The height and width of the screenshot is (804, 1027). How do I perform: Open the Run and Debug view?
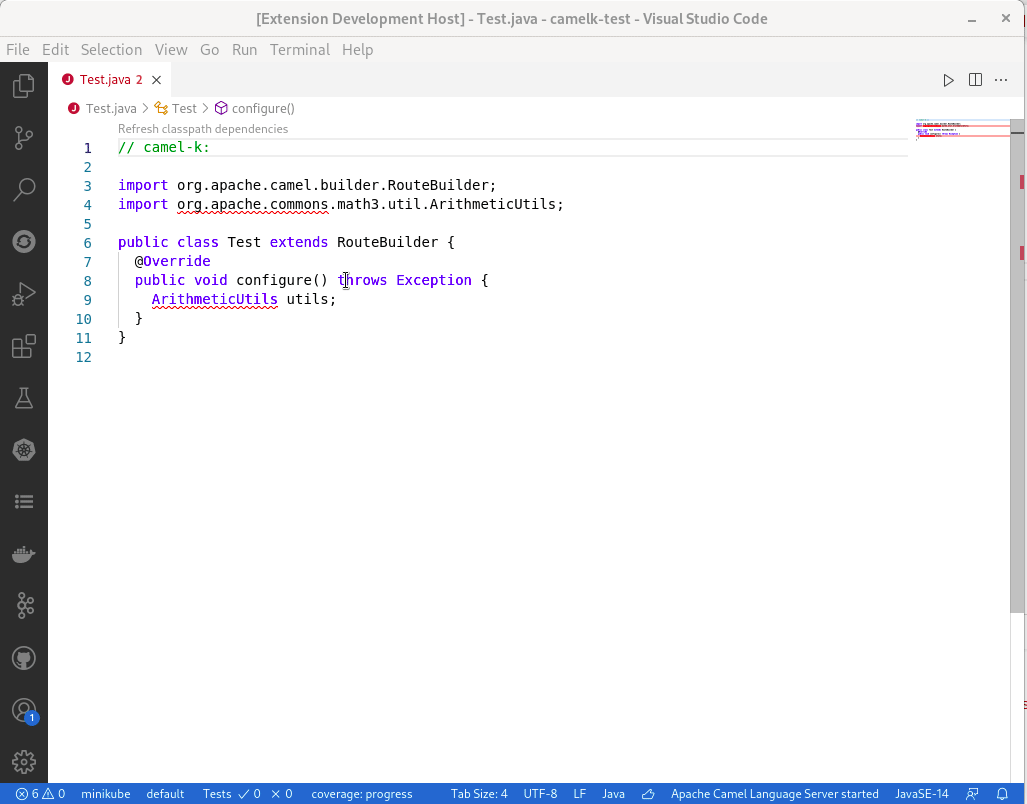click(x=24, y=293)
